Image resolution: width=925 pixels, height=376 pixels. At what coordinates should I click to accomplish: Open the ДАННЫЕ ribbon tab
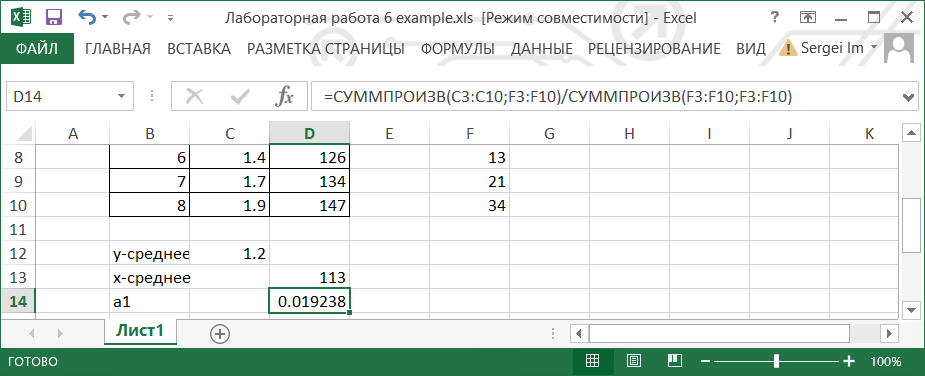pos(542,48)
